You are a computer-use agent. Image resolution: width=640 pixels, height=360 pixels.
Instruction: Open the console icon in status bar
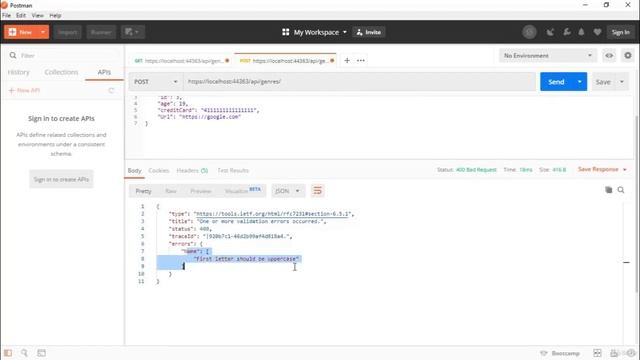point(41,353)
